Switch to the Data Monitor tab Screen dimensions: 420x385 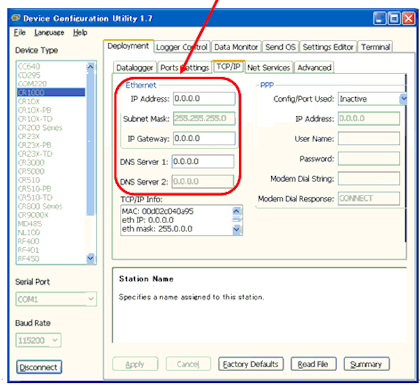(236, 47)
